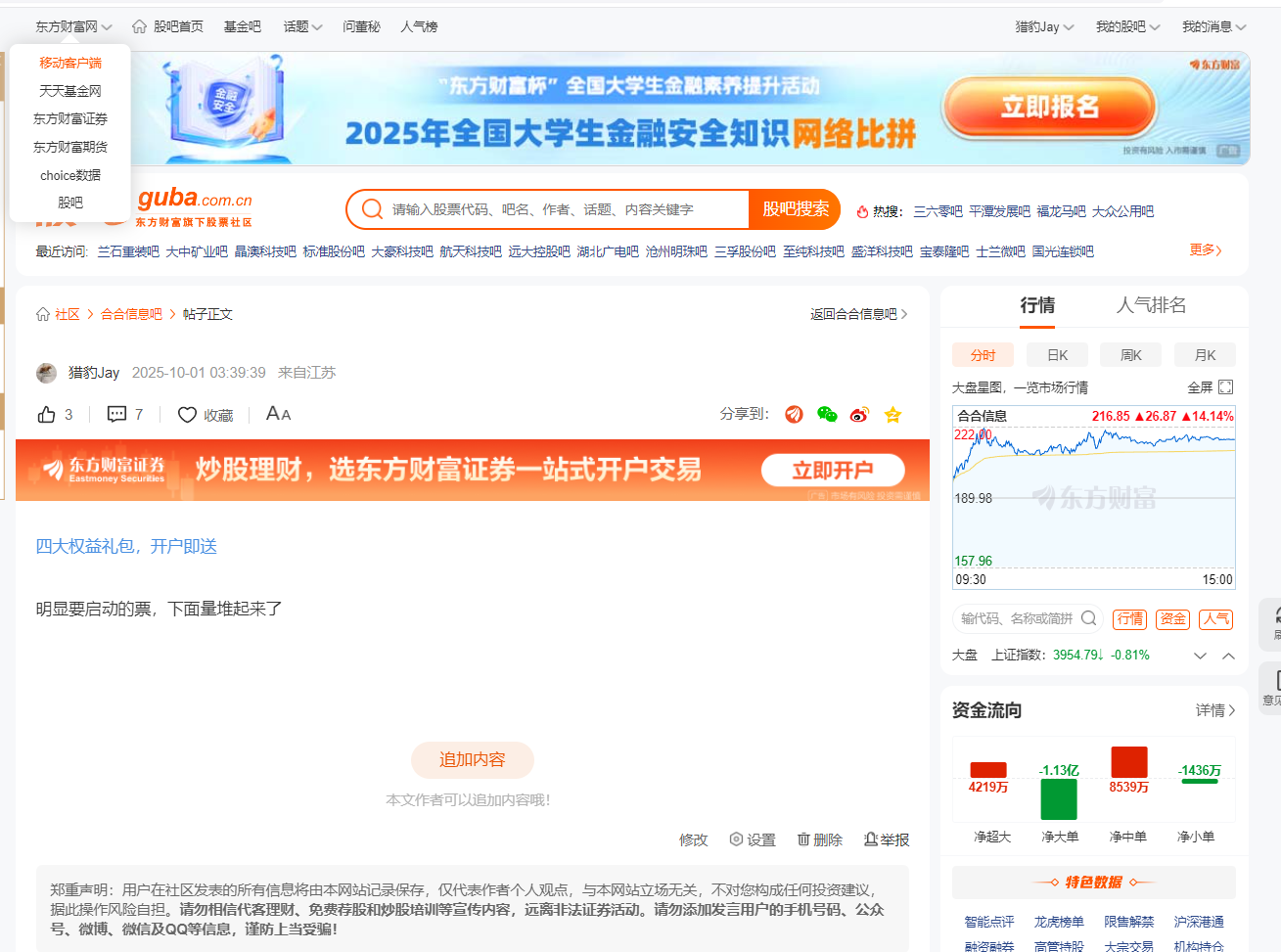The image size is (1281, 952).
Task: Click magnifier in stock code search field
Action: [x=1088, y=618]
